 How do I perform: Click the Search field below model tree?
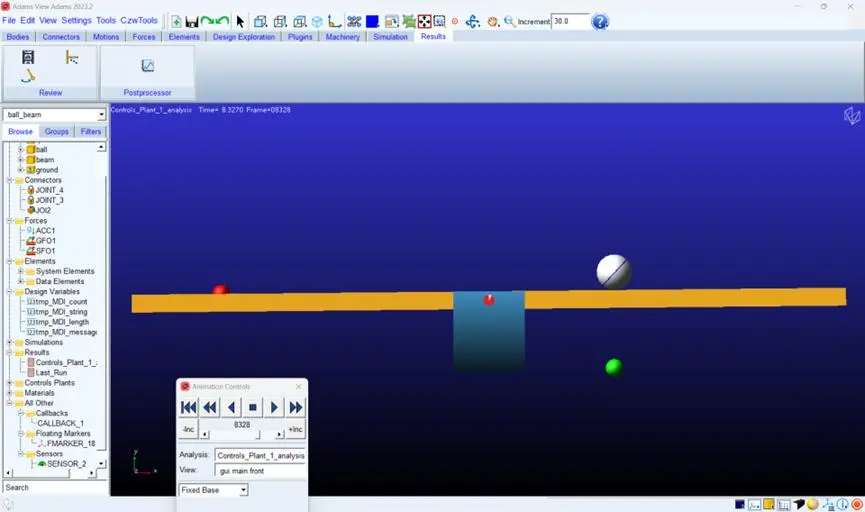(55, 488)
